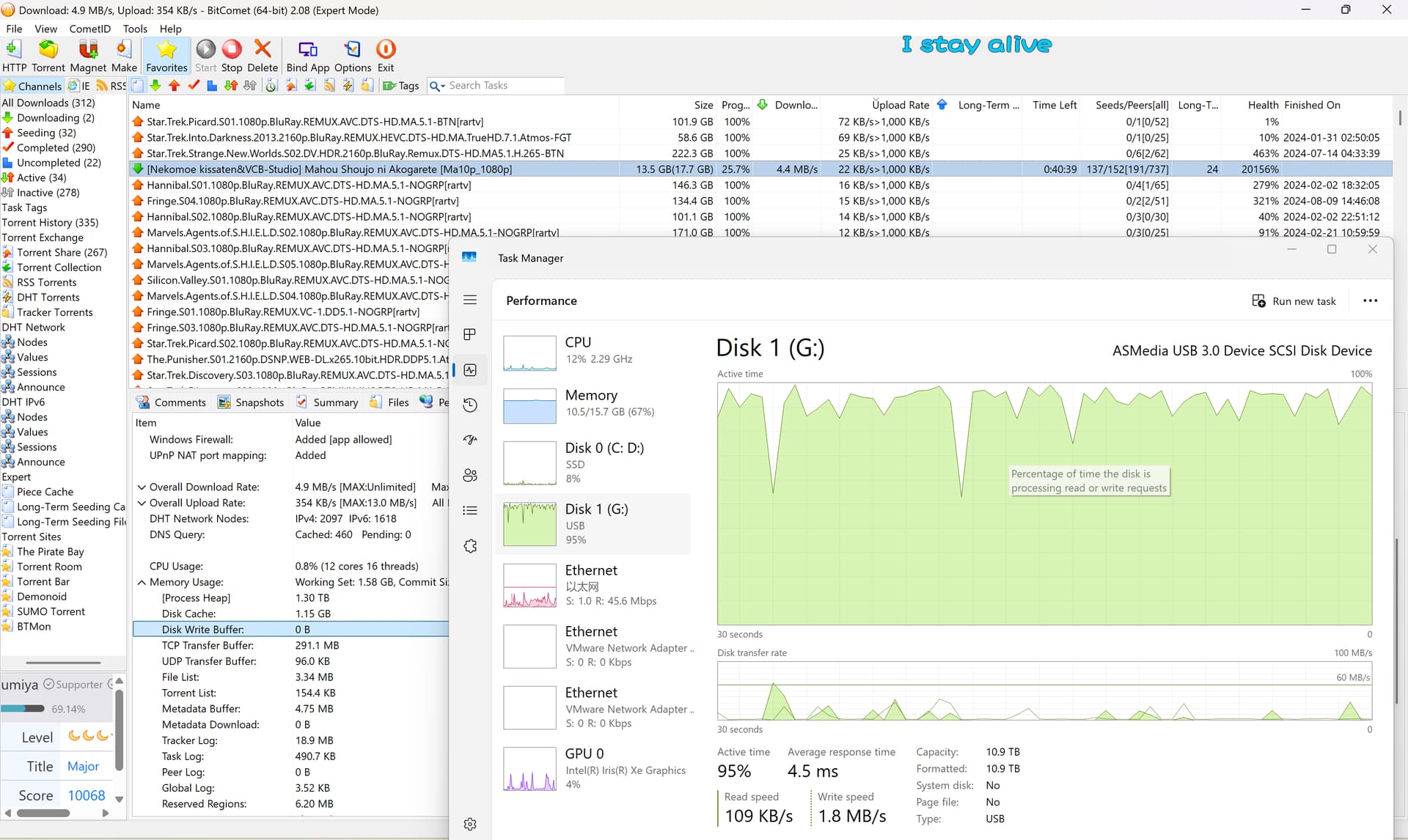Sort task list by Health column
This screenshot has width=1408, height=840.
tap(1263, 105)
